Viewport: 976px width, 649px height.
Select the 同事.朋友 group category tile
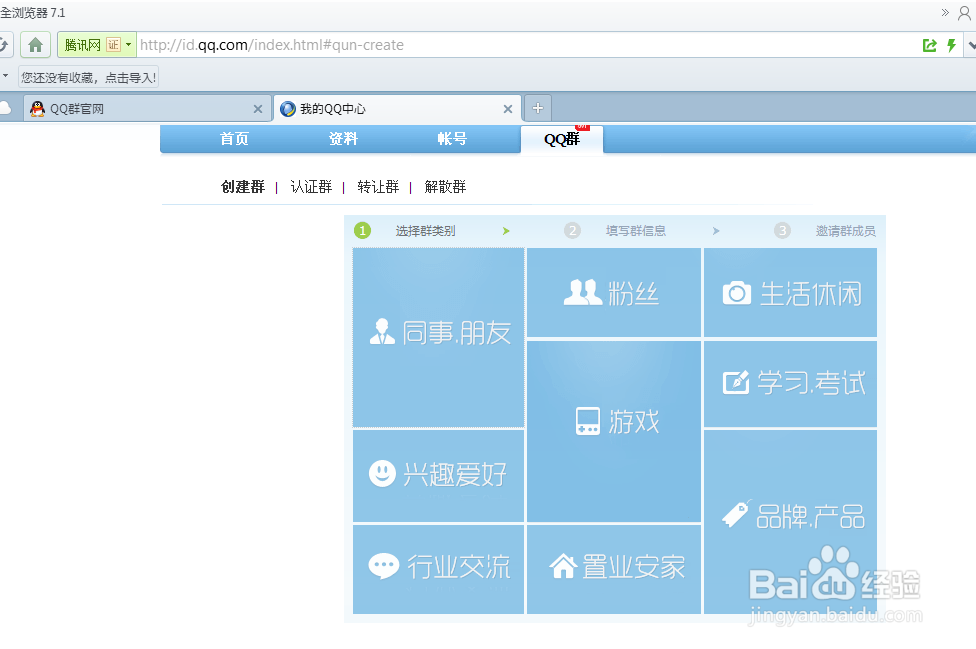tap(438, 338)
